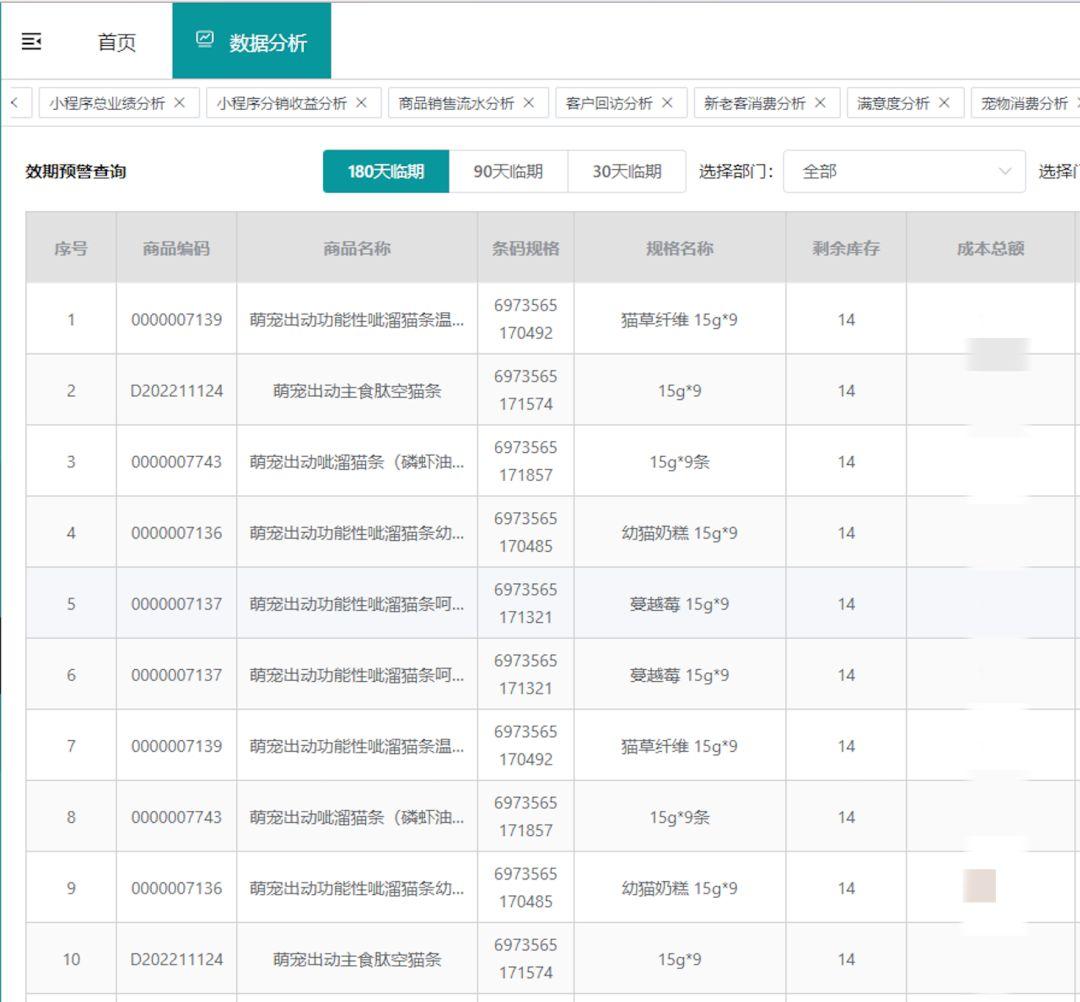
Task: Close the 小程序总业绩分析 tab
Action: coord(180,103)
